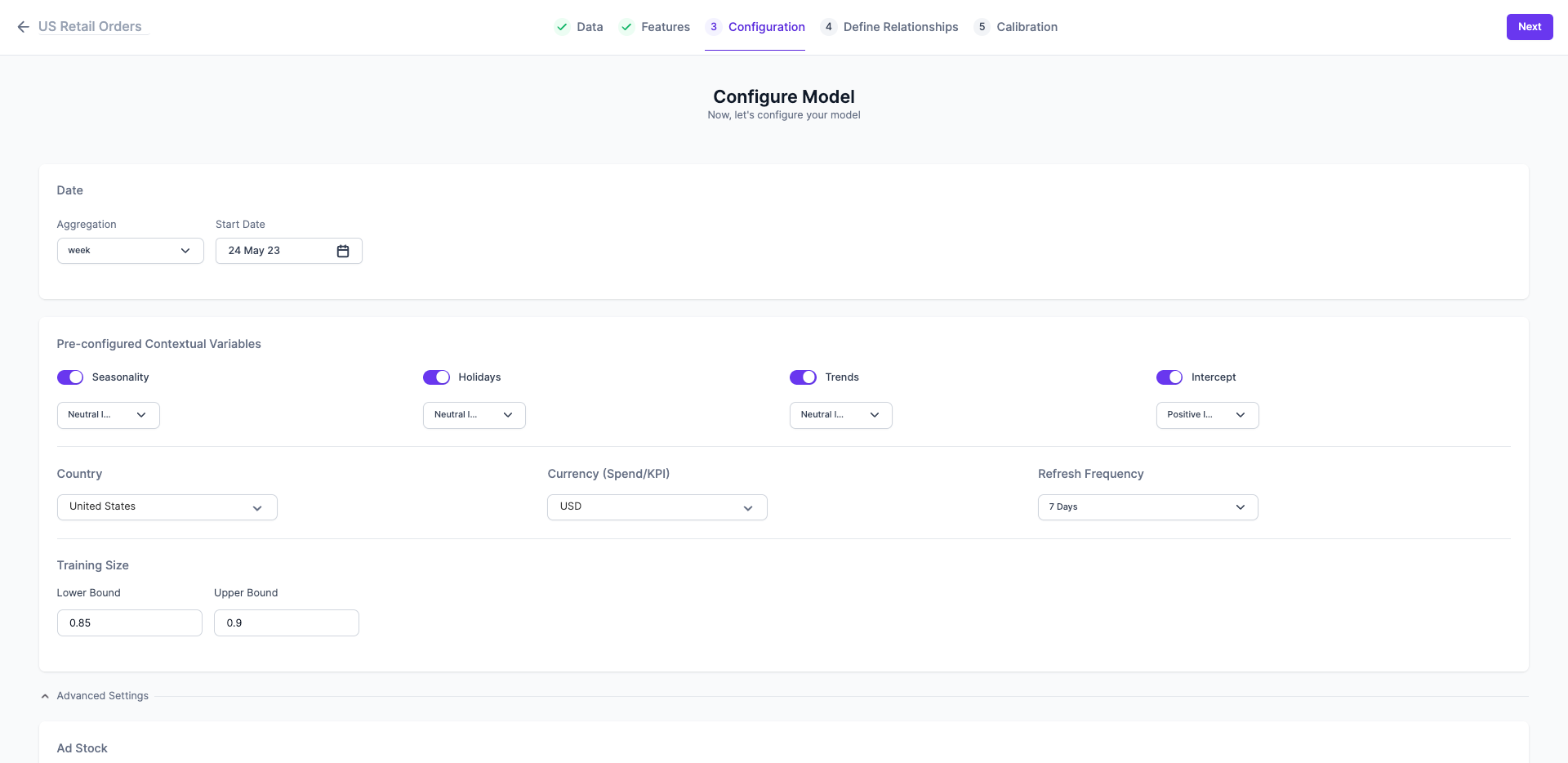Screen dimensions: 1568x763
Task: Switch to the Calibration step
Action: click(1027, 27)
